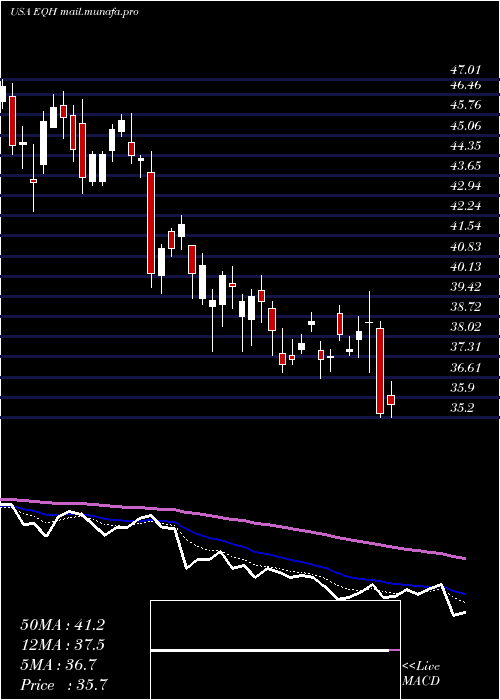Image resolution: width=500 pixels, height=700 pixels.
Task: Click the large red candle at far right
Action: tap(380, 371)
